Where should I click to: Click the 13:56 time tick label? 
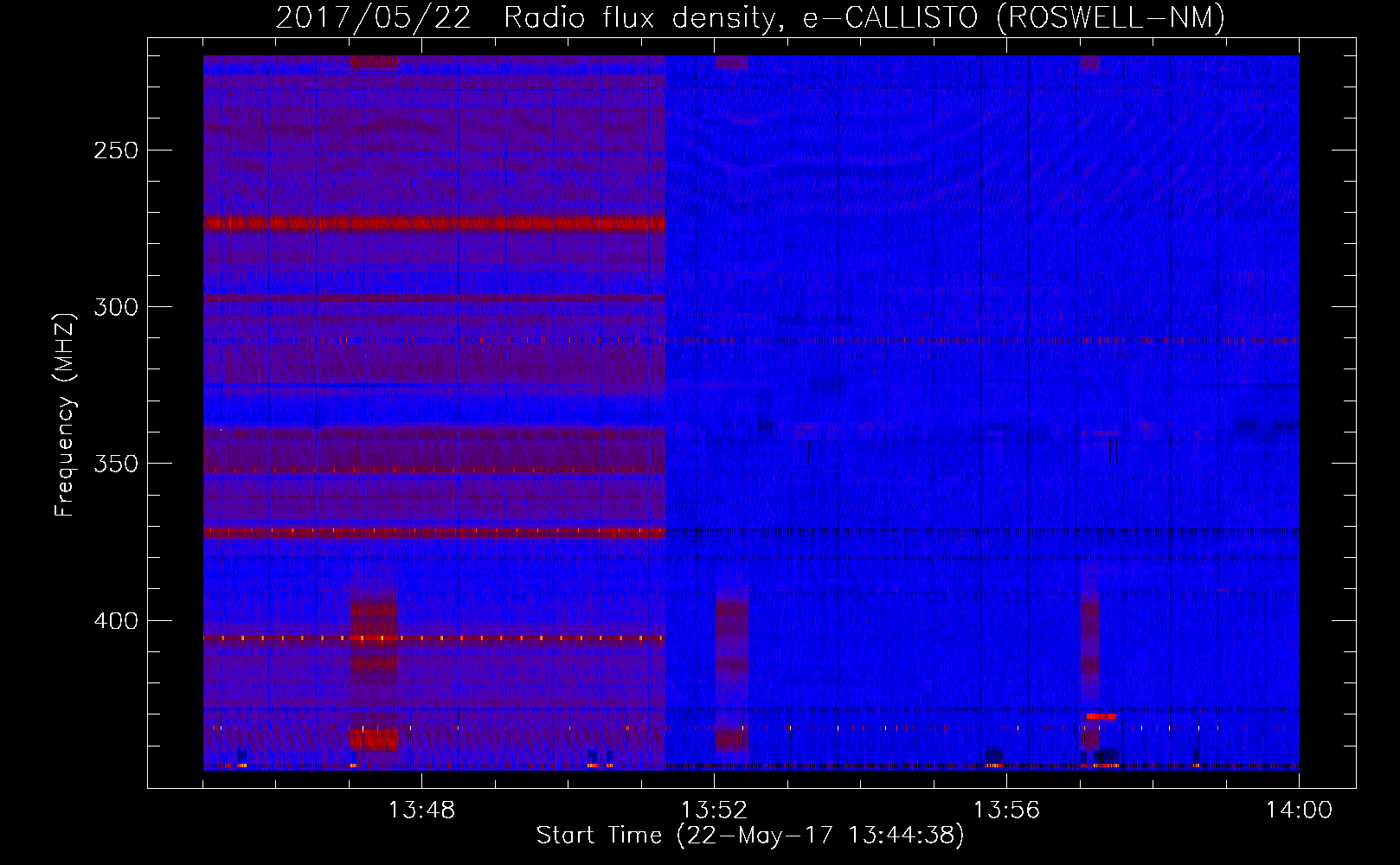(x=1006, y=810)
